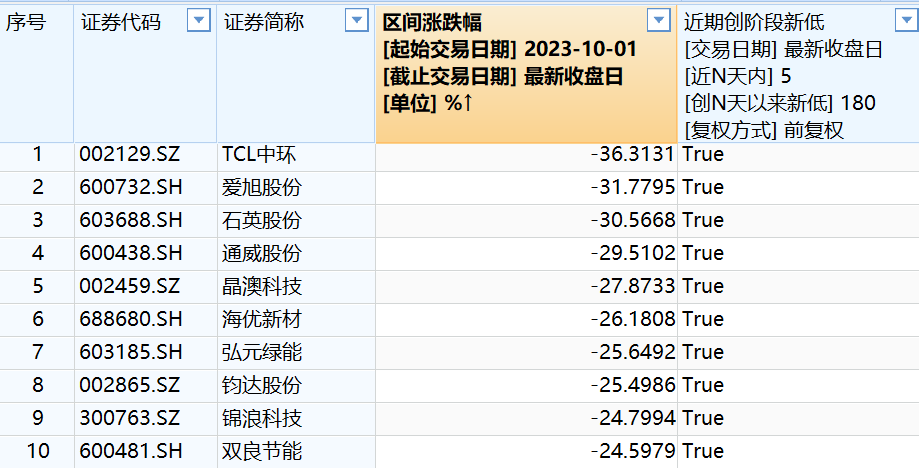The image size is (919, 468).
Task: Open the 区间涨跌幅 column filter dropdown
Action: pyautogui.click(x=659, y=21)
